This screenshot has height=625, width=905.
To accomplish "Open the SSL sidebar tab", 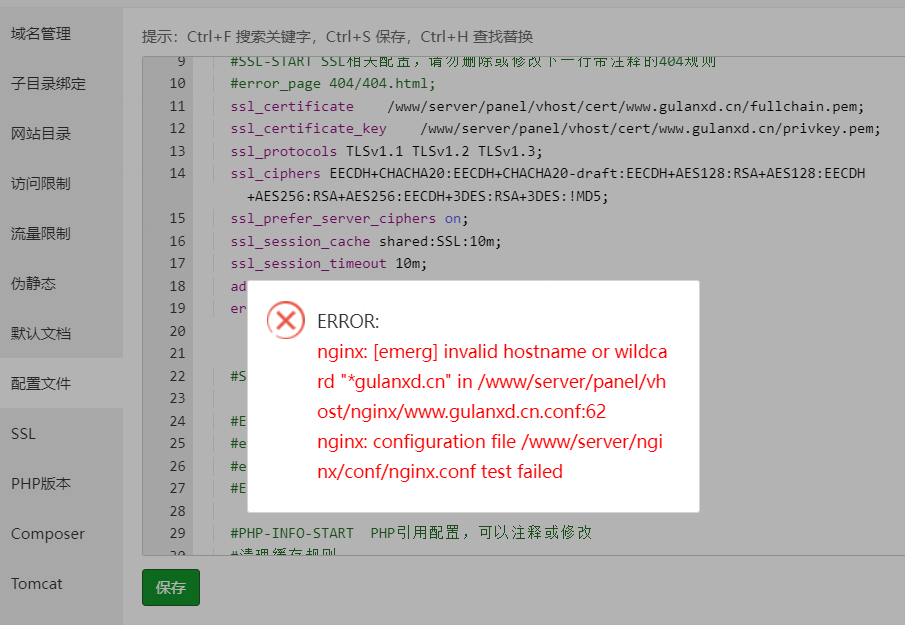I will (23, 433).
